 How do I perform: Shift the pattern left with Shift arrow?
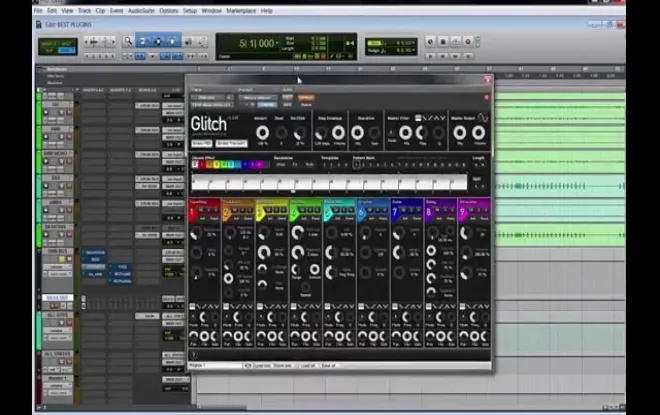coord(476,186)
